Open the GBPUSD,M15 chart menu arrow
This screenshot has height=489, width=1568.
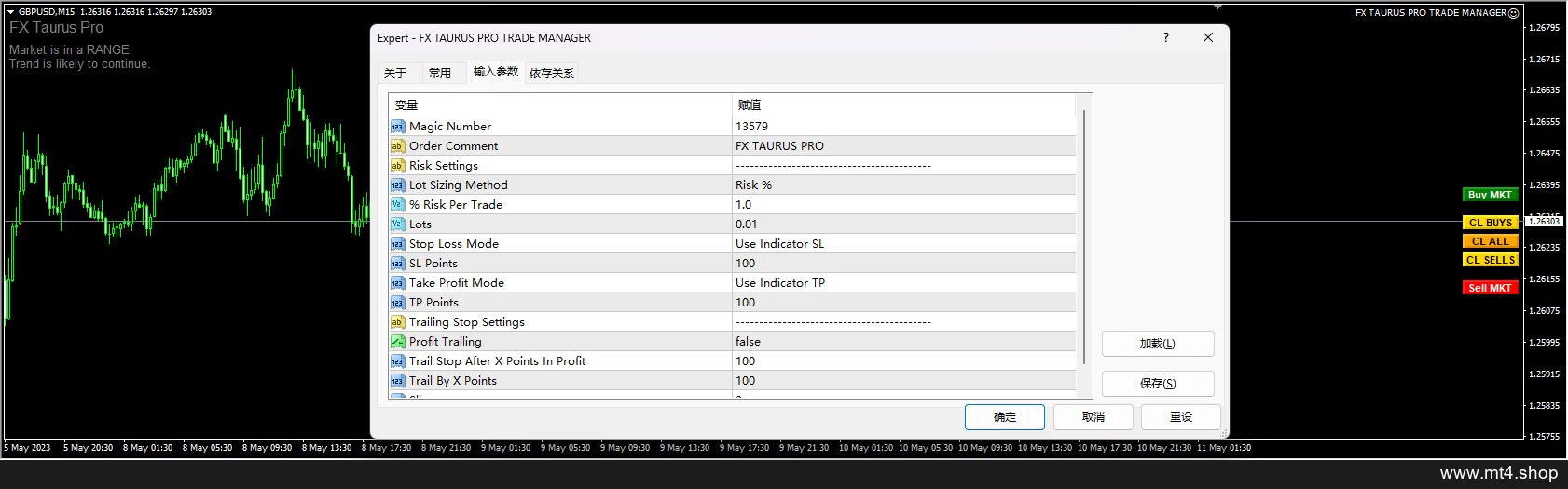click(x=11, y=12)
